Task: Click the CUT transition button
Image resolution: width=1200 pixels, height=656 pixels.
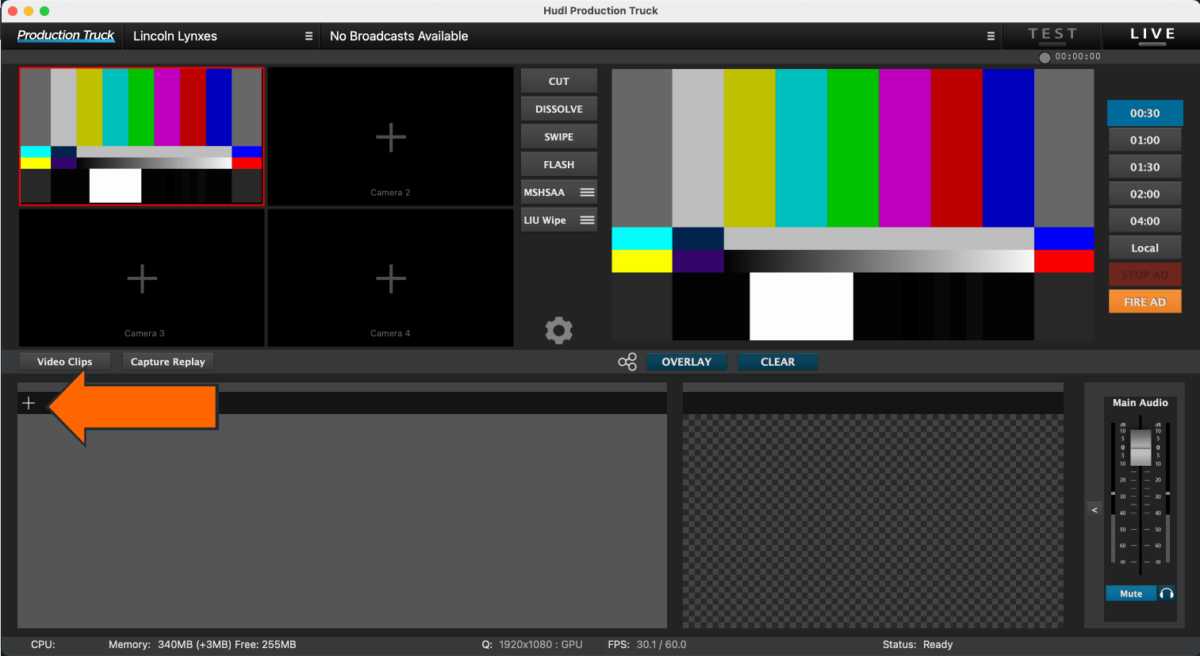Action: pos(558,80)
